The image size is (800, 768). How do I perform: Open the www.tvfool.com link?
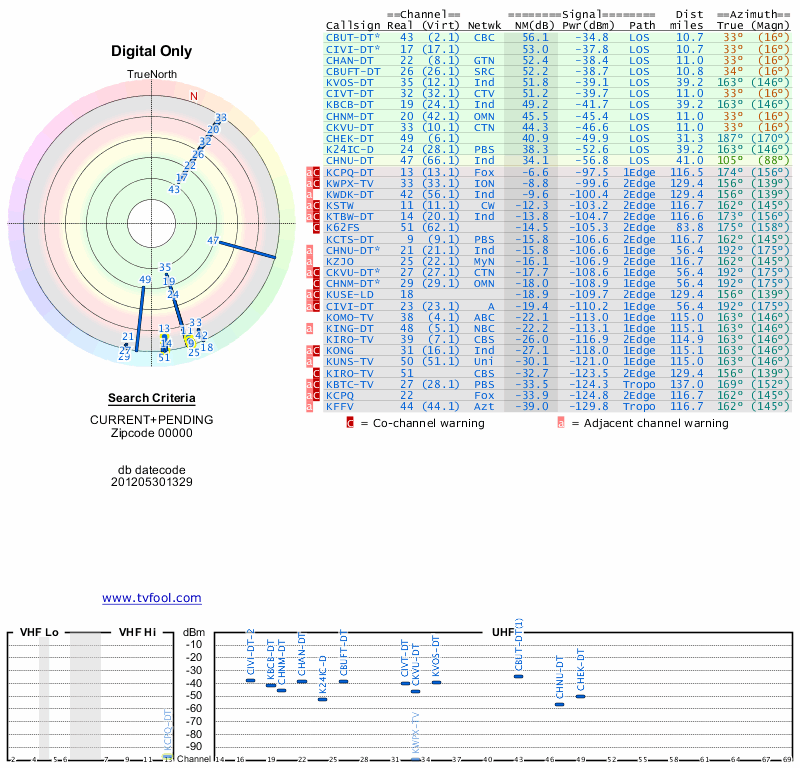(x=152, y=598)
